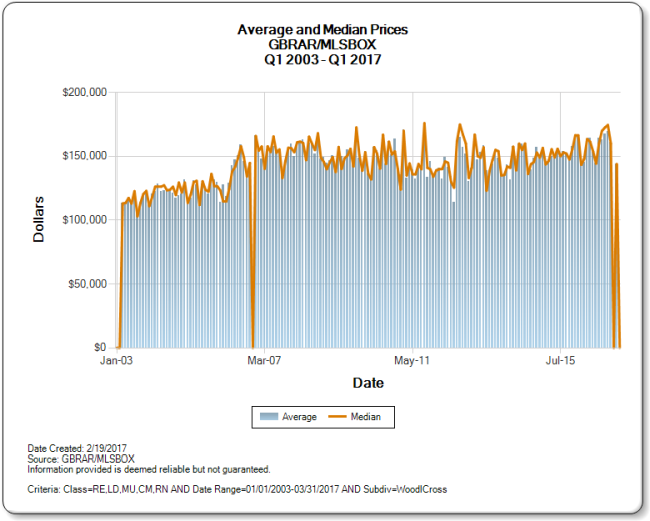Click the Q1 2003 - Q1 2017 subtitle
650x521 pixels.
(323, 59)
